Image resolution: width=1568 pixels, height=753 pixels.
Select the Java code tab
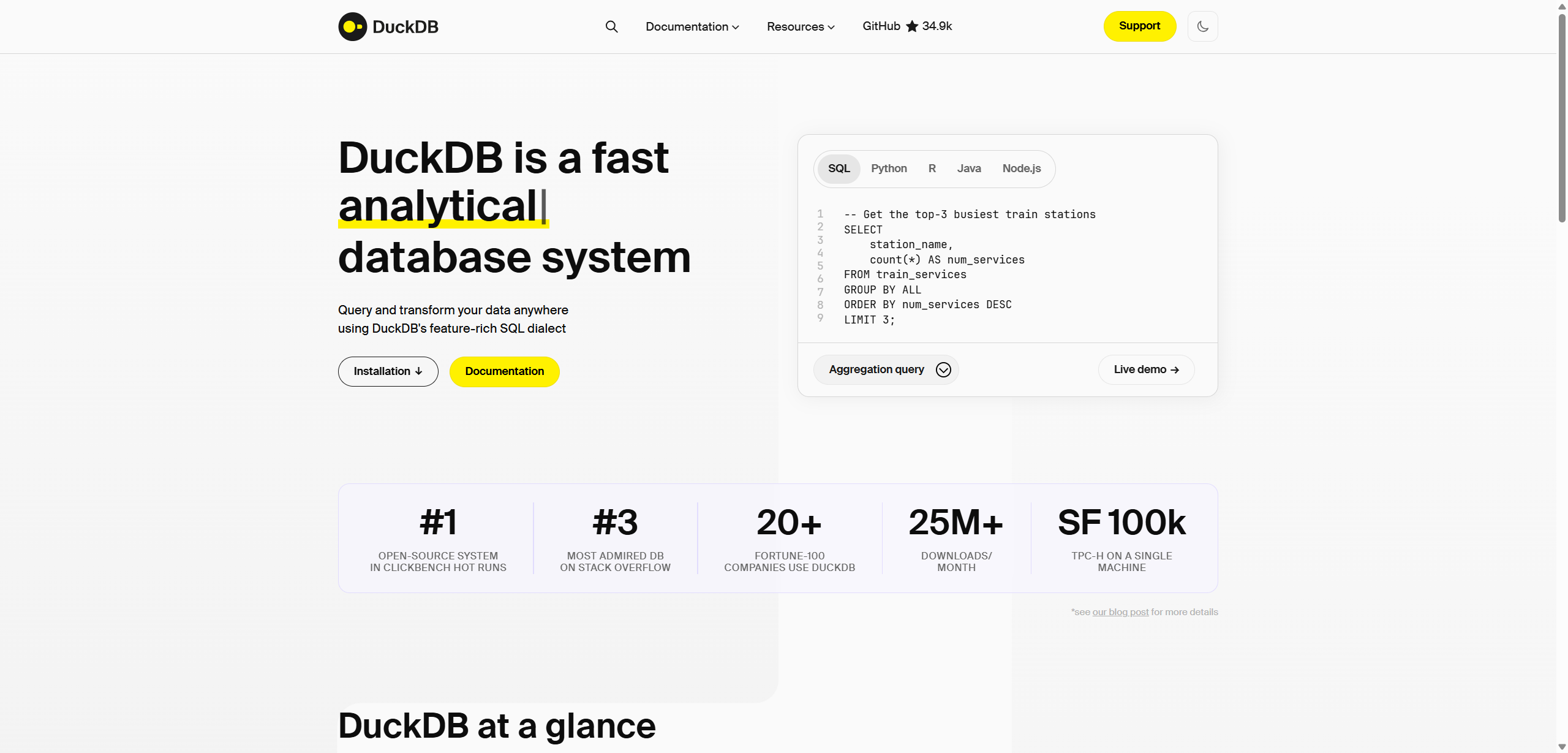pos(969,168)
